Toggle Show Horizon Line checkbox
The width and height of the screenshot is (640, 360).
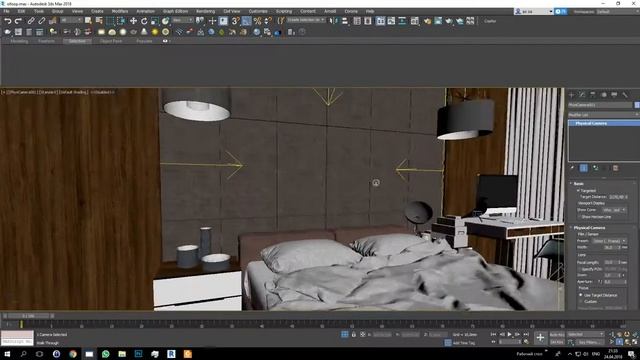coord(579,217)
